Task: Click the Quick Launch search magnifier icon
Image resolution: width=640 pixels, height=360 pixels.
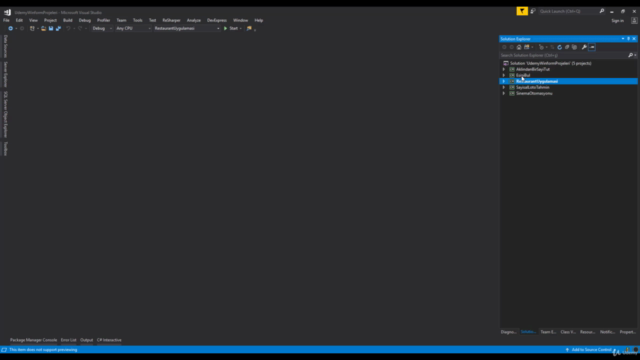Action: [602, 11]
